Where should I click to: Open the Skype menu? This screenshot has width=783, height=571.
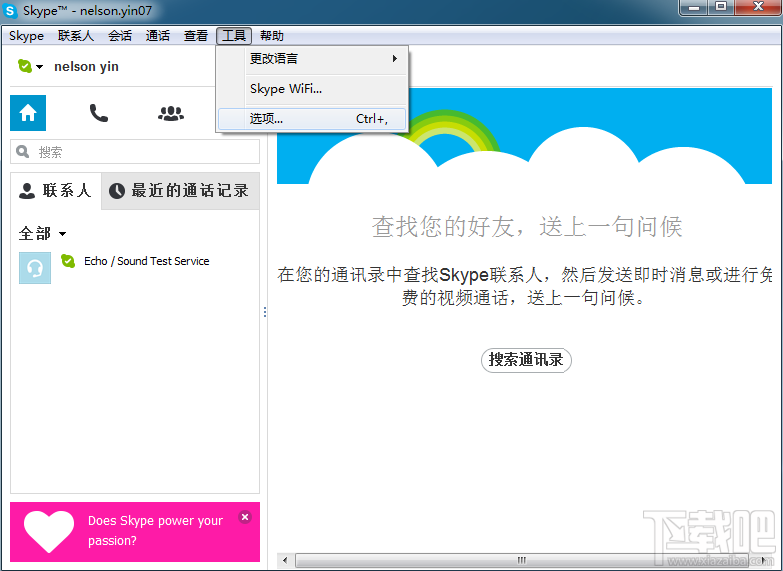(26, 36)
